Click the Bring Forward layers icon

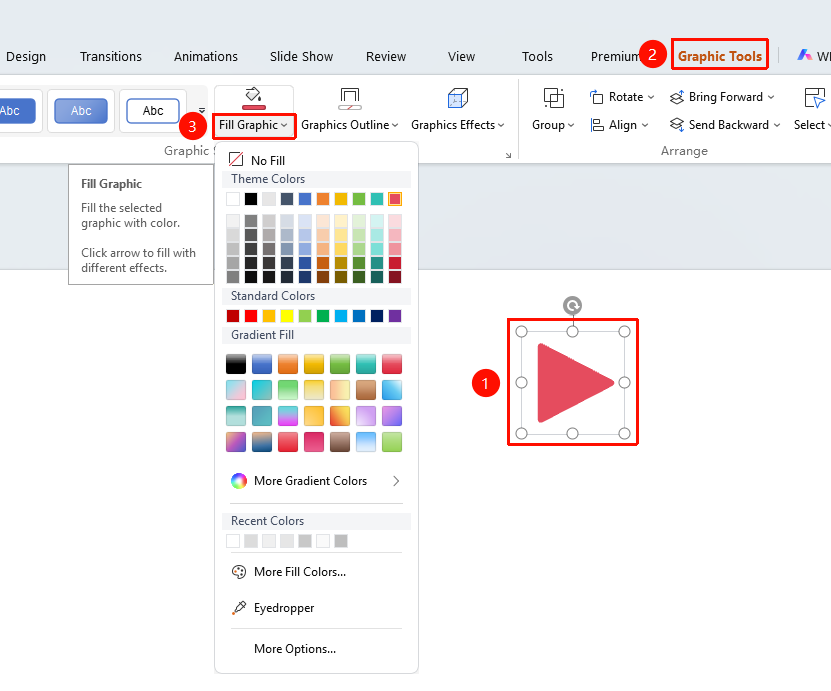pyautogui.click(x=677, y=97)
